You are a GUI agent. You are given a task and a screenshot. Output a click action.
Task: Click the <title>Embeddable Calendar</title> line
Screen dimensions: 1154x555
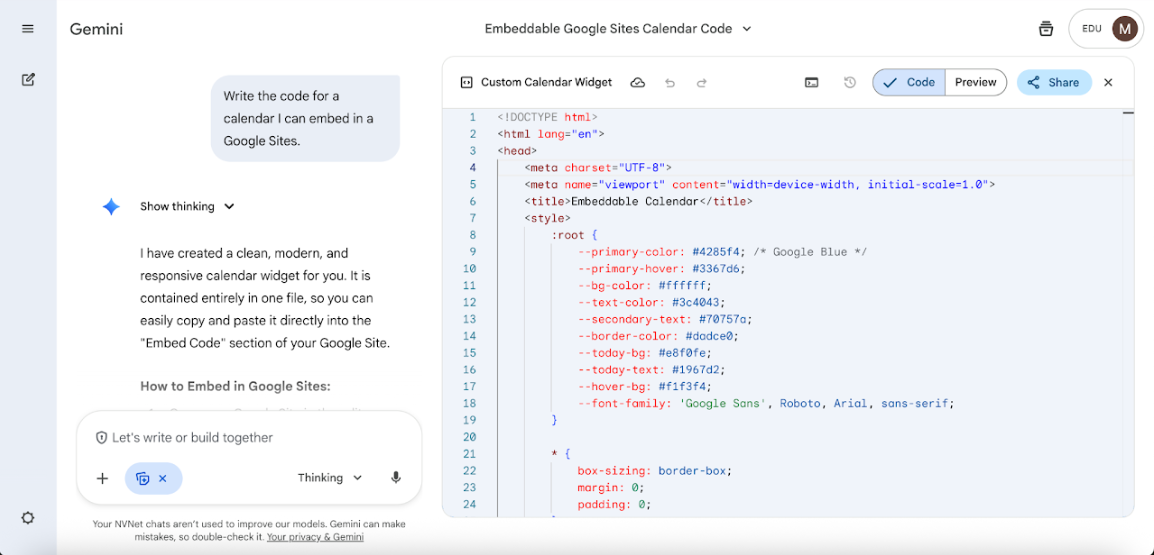(638, 202)
